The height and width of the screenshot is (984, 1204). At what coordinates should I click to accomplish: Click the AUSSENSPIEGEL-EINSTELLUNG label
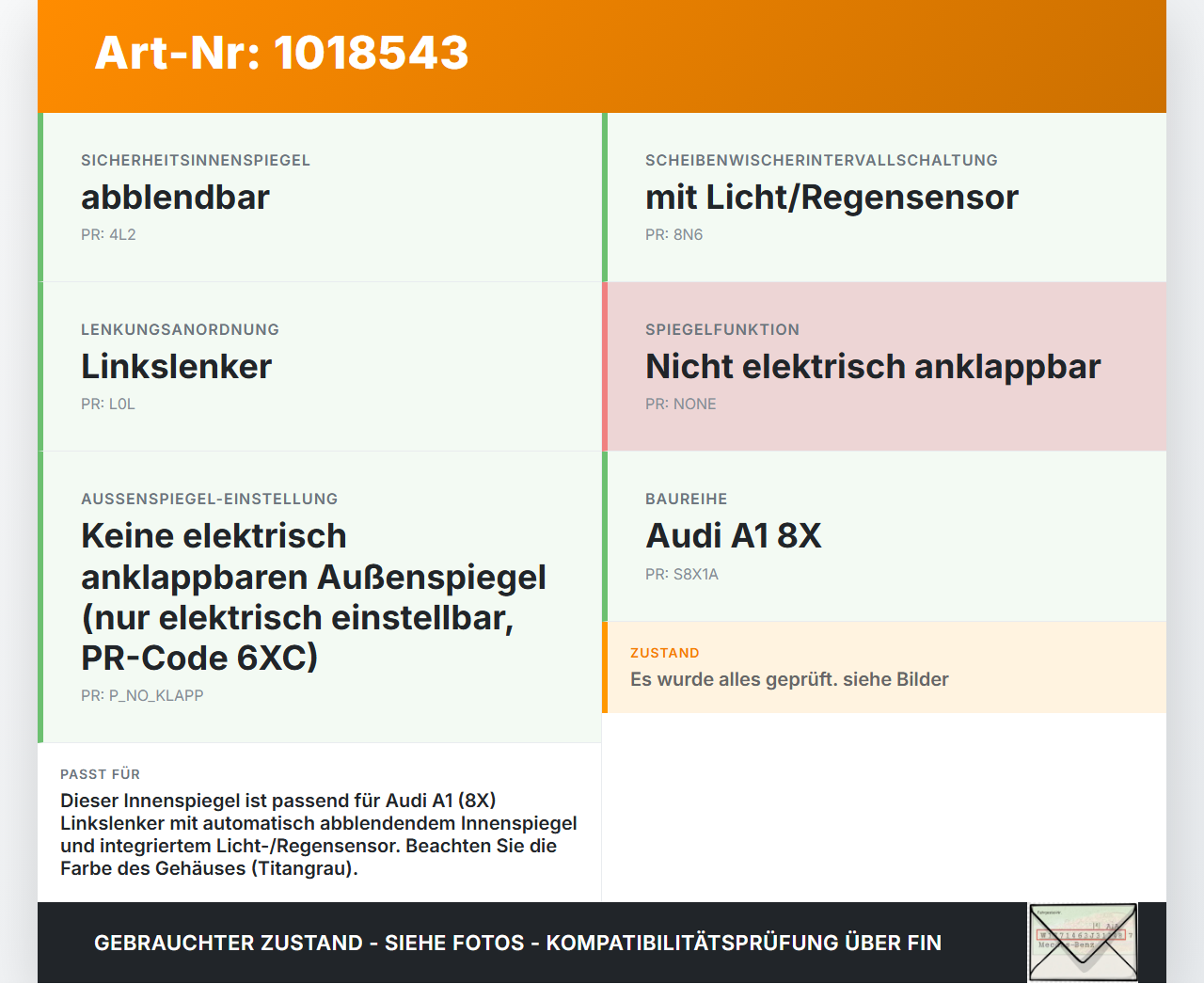point(209,499)
